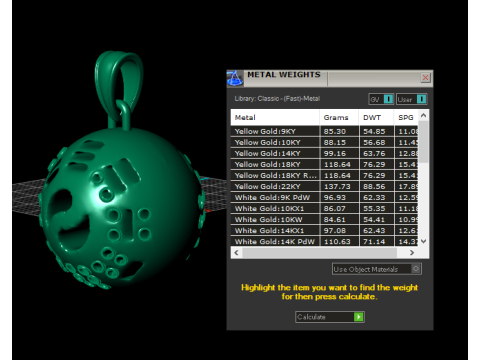This screenshot has width=480, height=360.
Task: Click the 88.15 grams cell
Action: coord(339,142)
